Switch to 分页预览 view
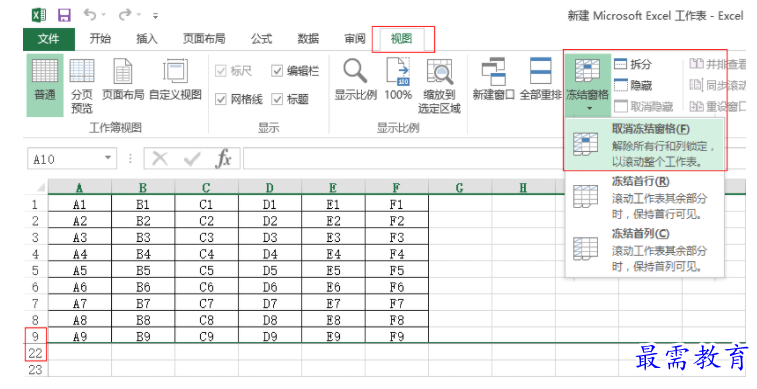The image size is (757, 389). point(82,85)
